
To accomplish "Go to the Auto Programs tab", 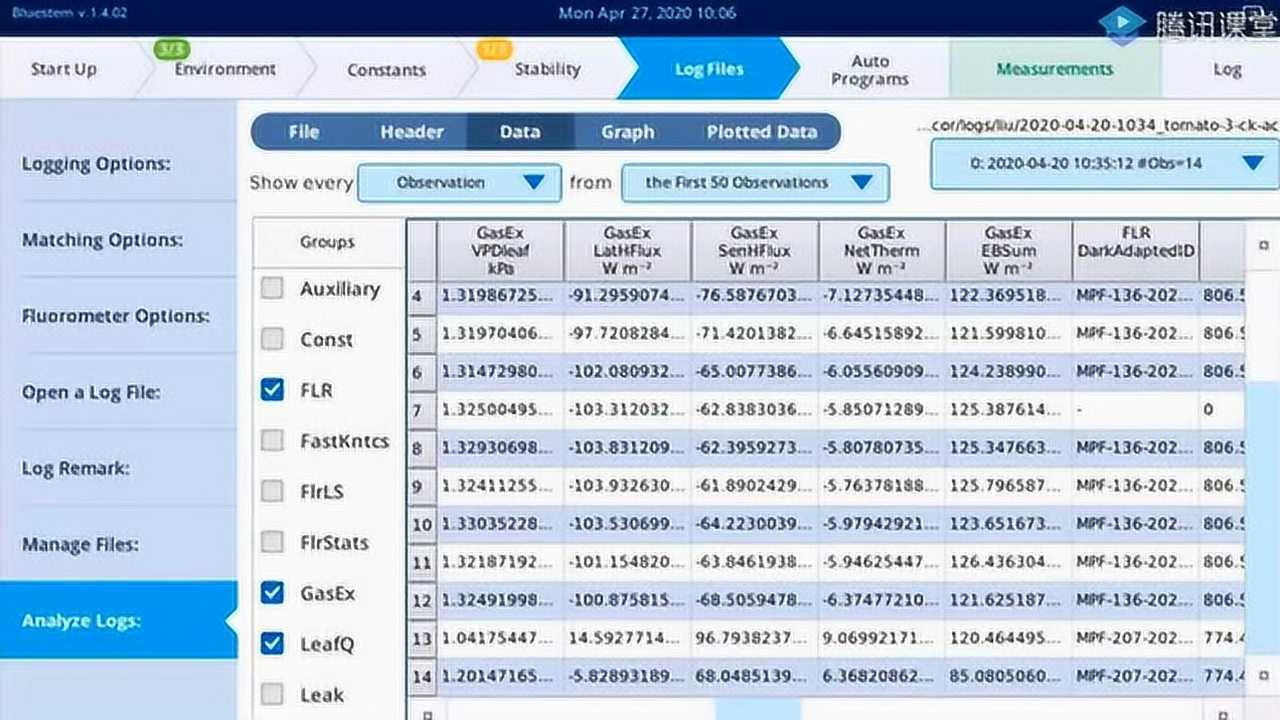I will (870, 70).
